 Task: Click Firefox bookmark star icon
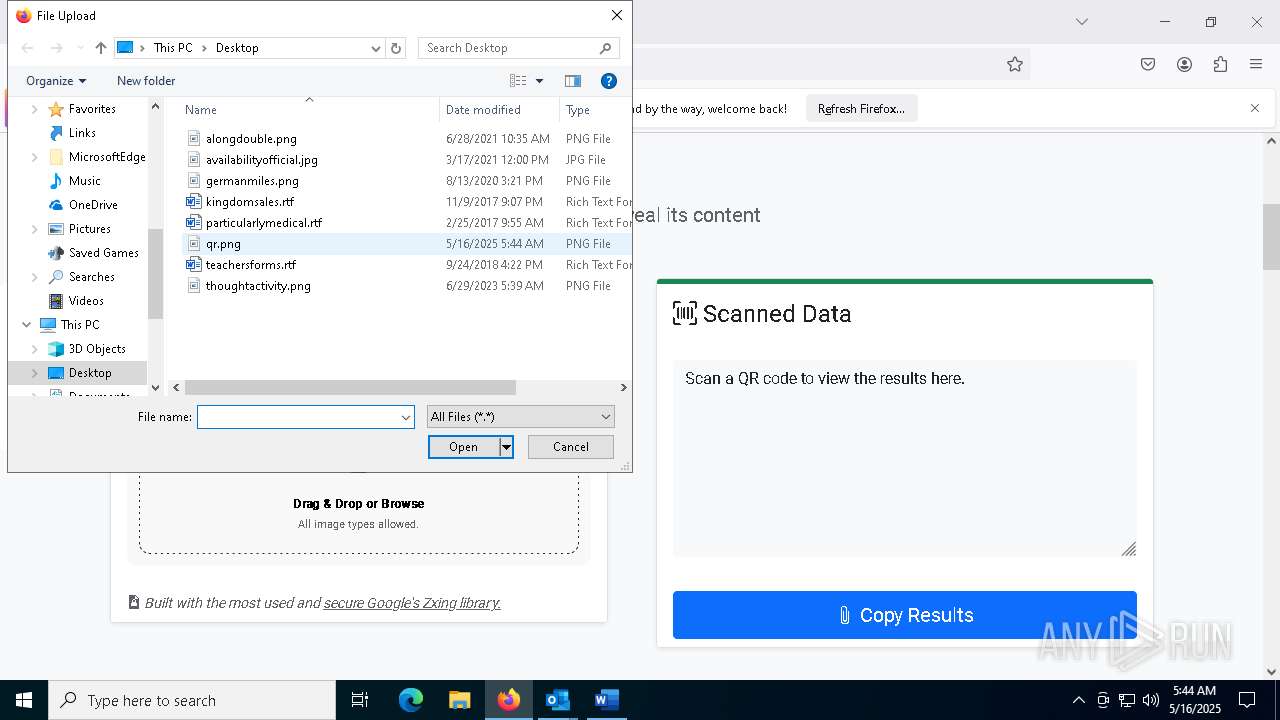tap(1015, 64)
